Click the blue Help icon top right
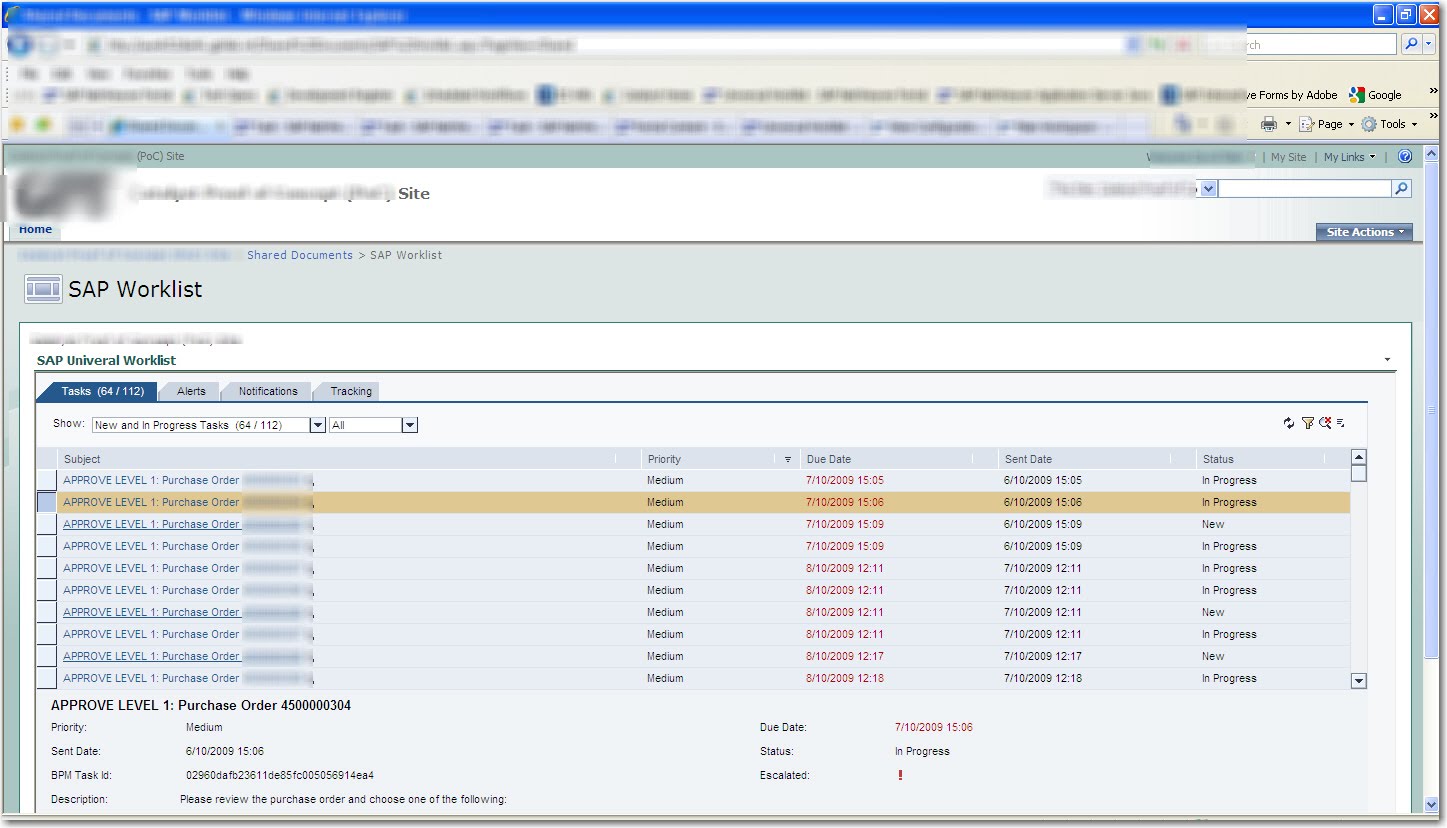 [x=1404, y=156]
